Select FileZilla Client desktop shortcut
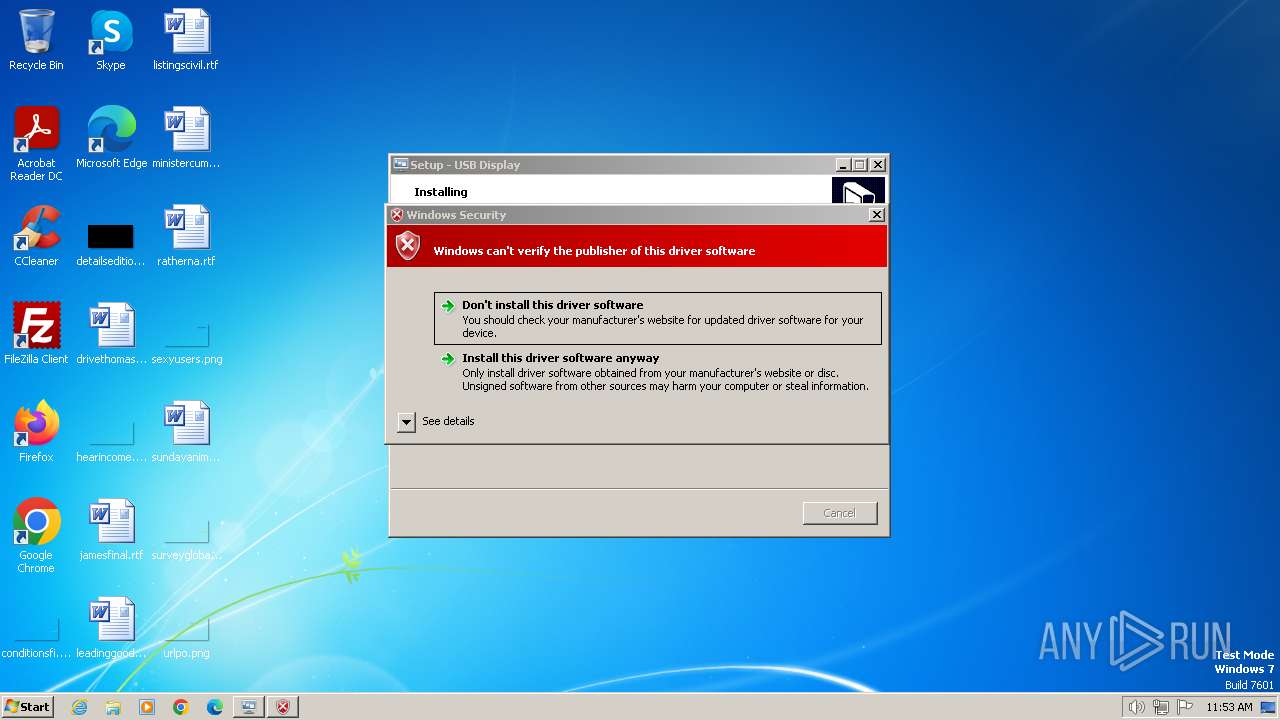Screen dimensions: 1280x720 36,333
